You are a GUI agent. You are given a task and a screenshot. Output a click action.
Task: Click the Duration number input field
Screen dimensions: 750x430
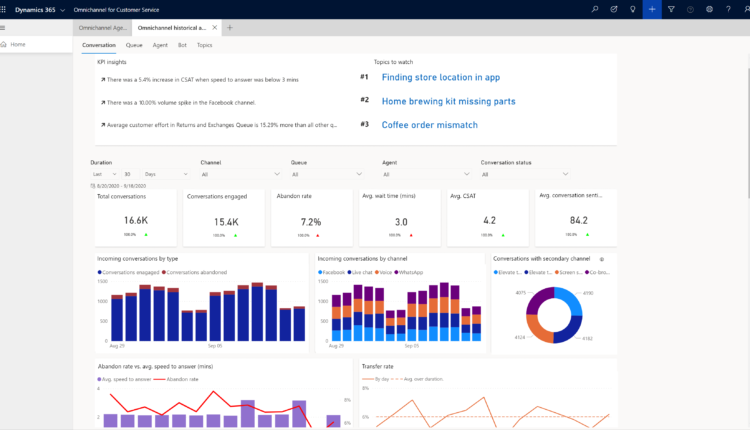click(x=129, y=174)
